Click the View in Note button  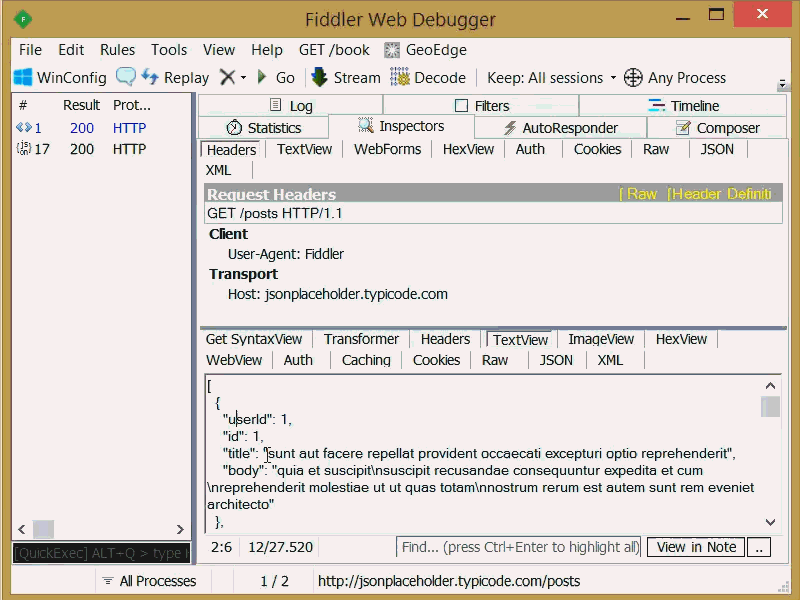pos(695,547)
